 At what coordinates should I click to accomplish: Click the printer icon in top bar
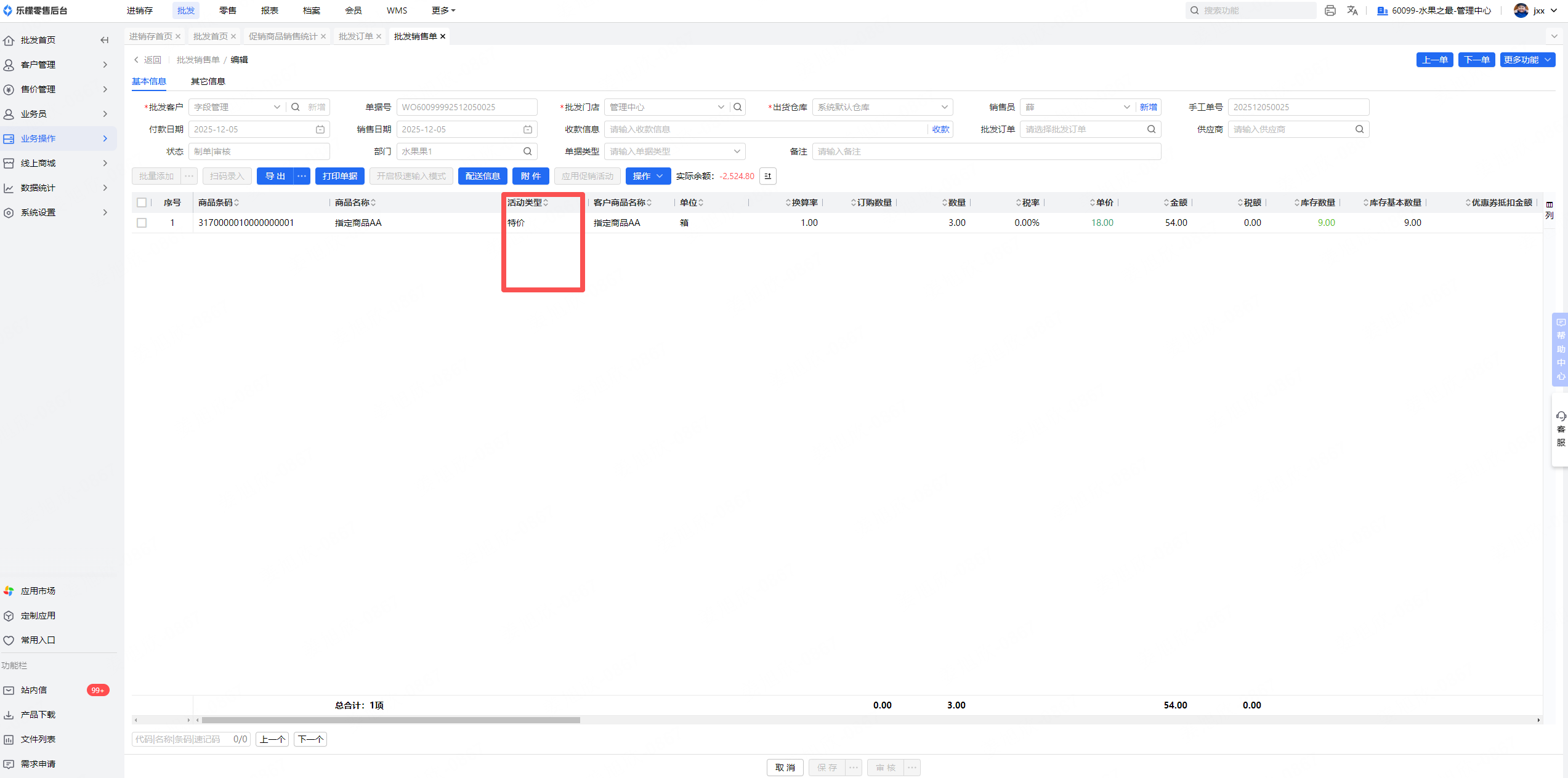click(x=1330, y=10)
